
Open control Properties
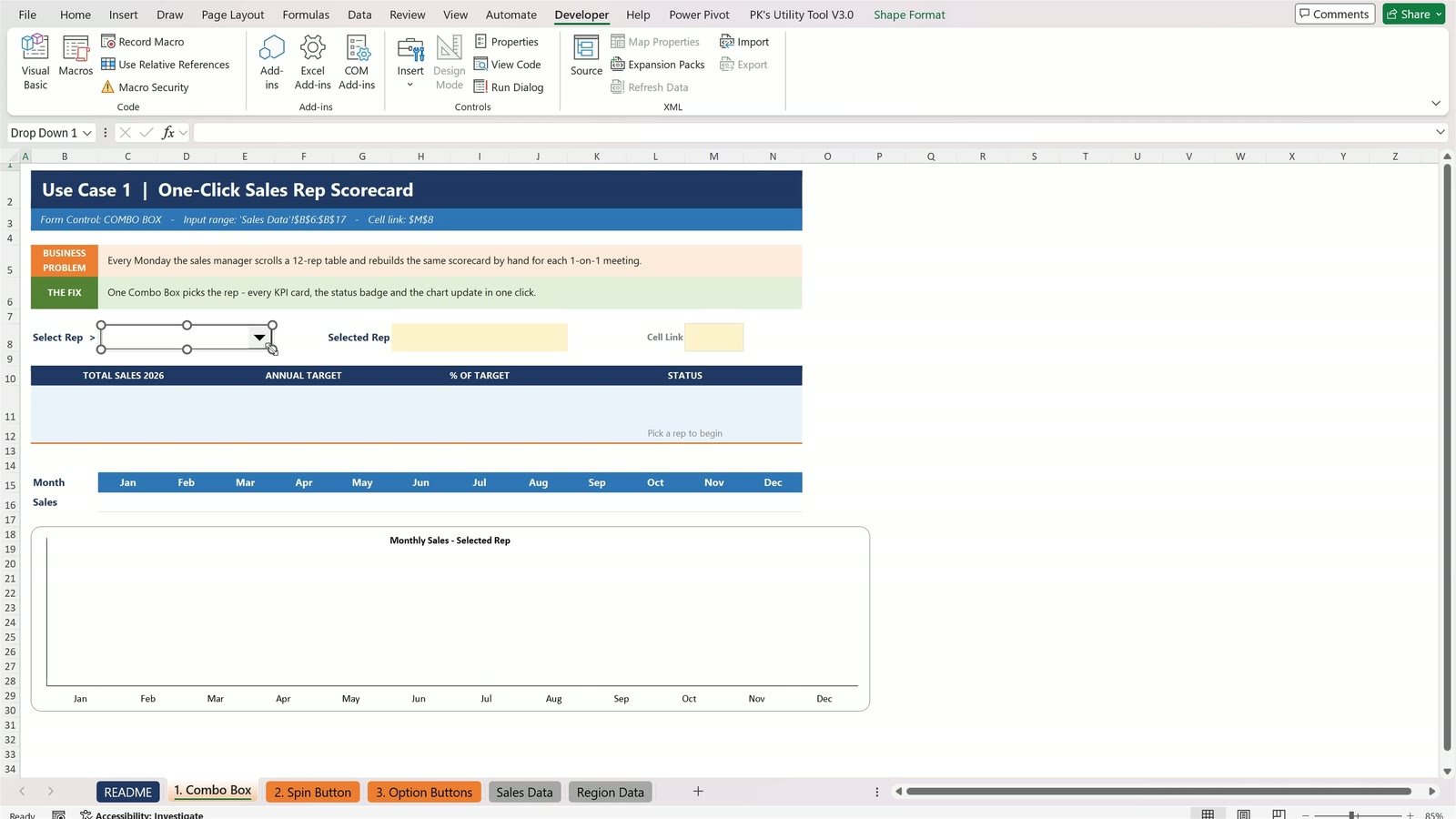[x=507, y=42]
